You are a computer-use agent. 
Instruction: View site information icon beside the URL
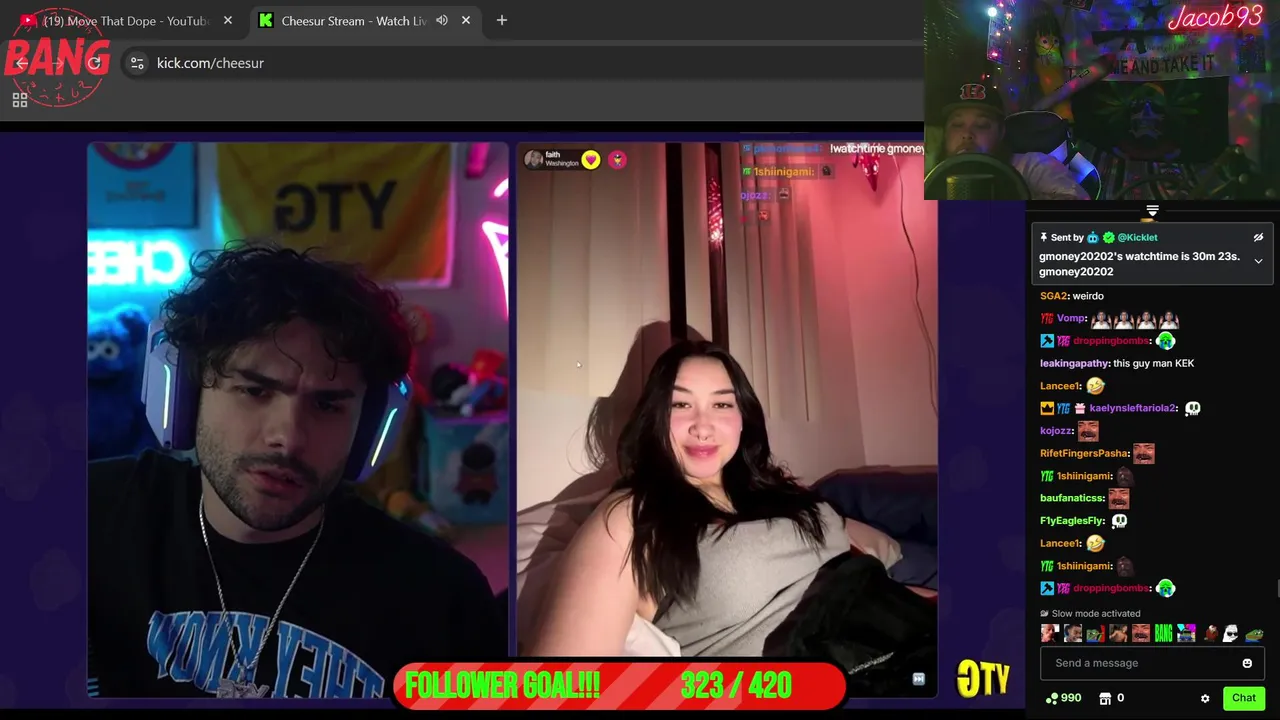[x=137, y=63]
